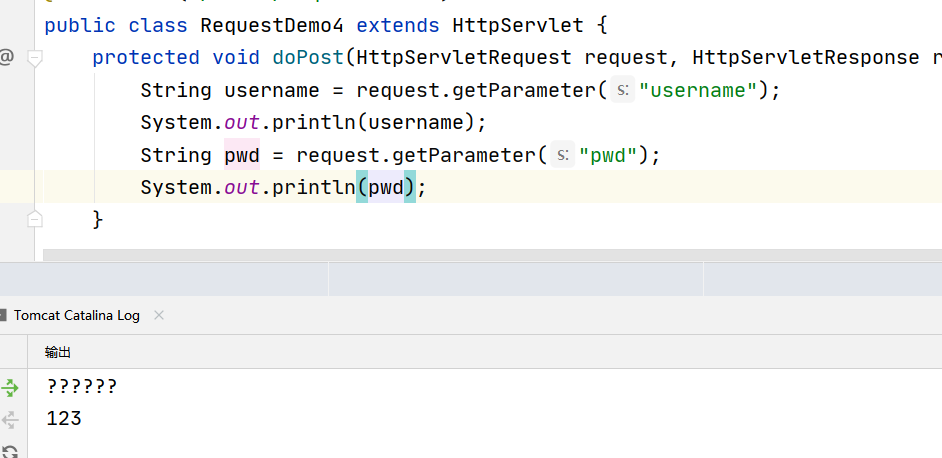Select the Tomcat Catalina Log tab

coord(77,316)
